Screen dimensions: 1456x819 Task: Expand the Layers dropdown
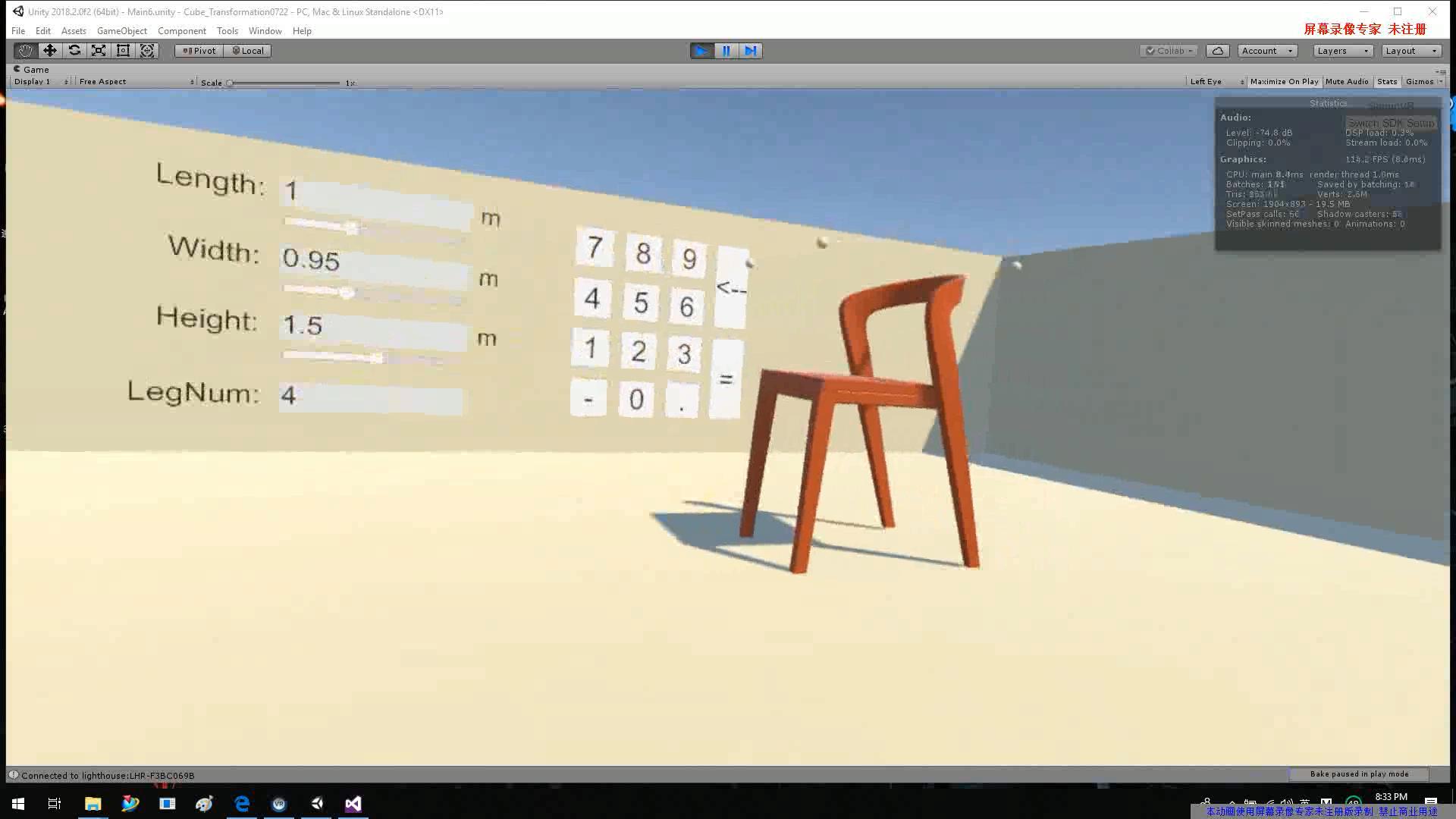point(1342,51)
